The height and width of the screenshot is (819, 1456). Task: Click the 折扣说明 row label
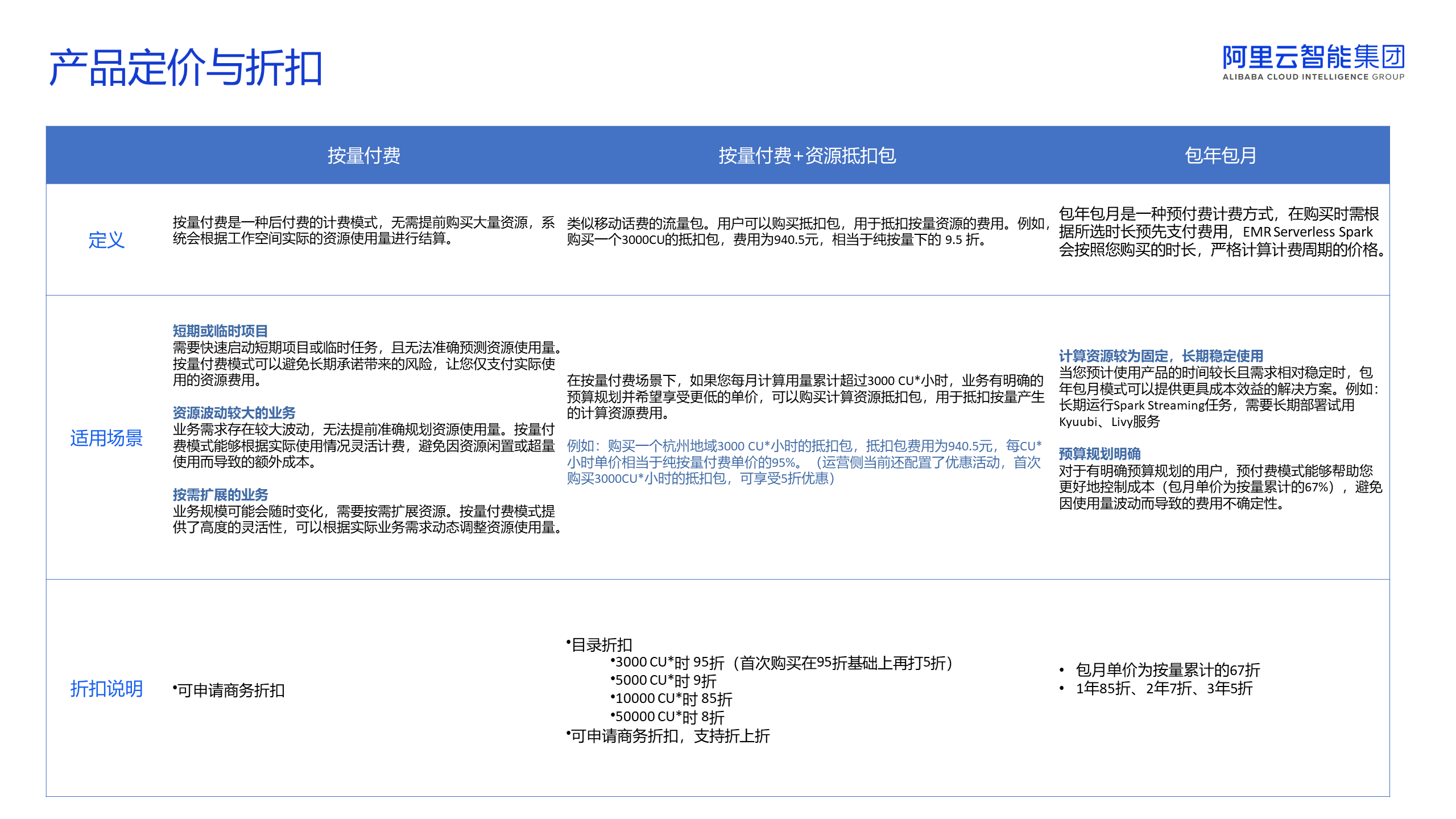pos(106,689)
